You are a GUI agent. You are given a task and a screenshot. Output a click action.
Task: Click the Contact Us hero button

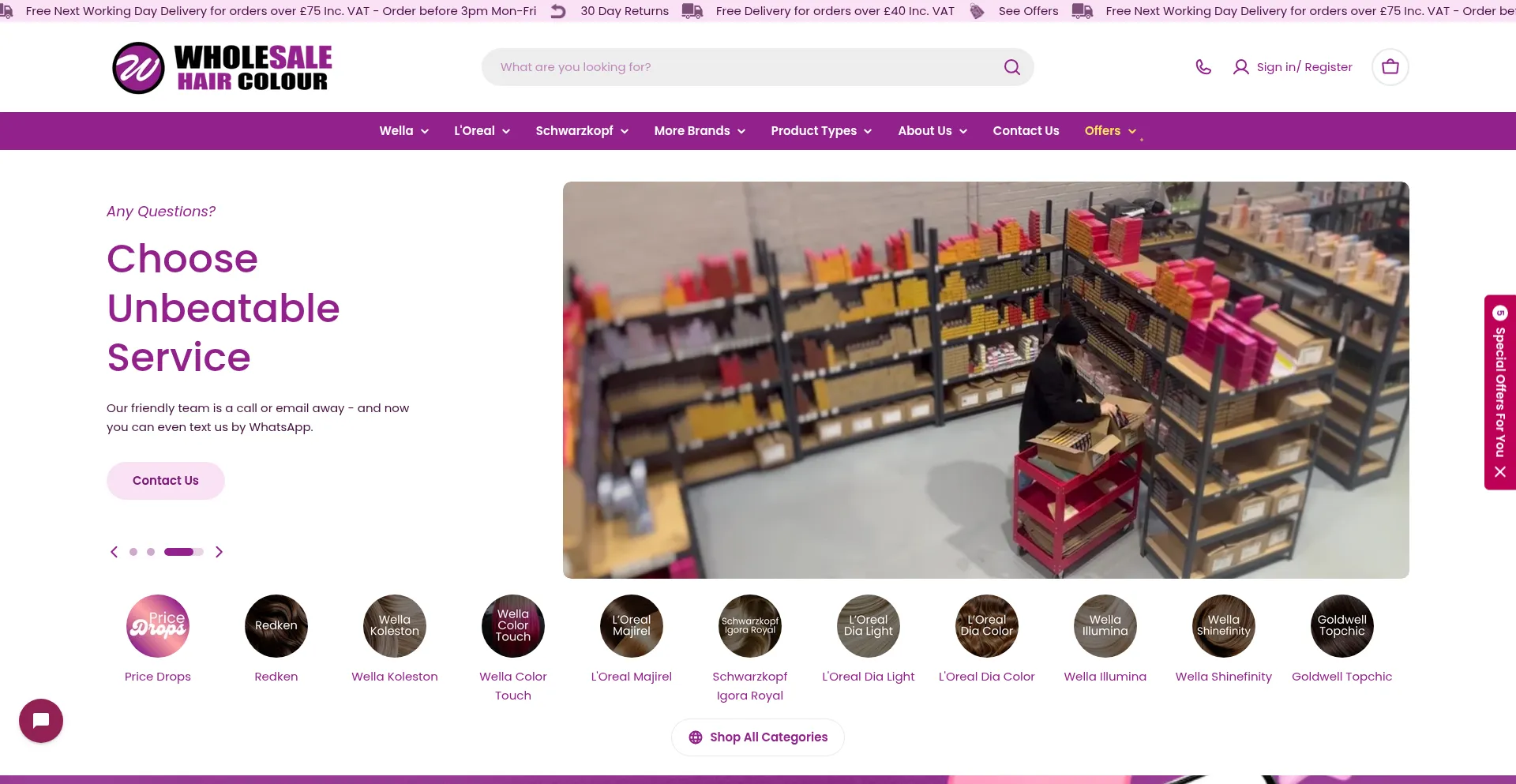[166, 481]
